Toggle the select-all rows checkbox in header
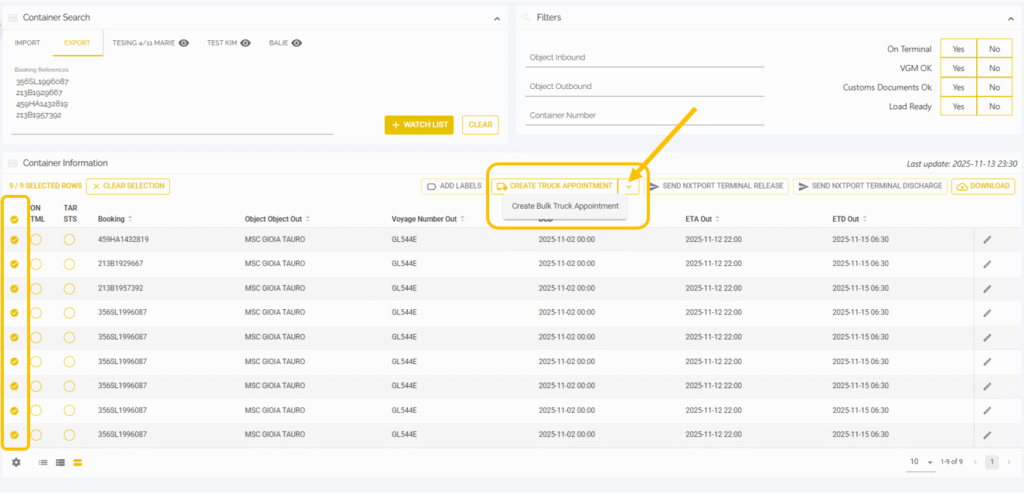 point(14,220)
